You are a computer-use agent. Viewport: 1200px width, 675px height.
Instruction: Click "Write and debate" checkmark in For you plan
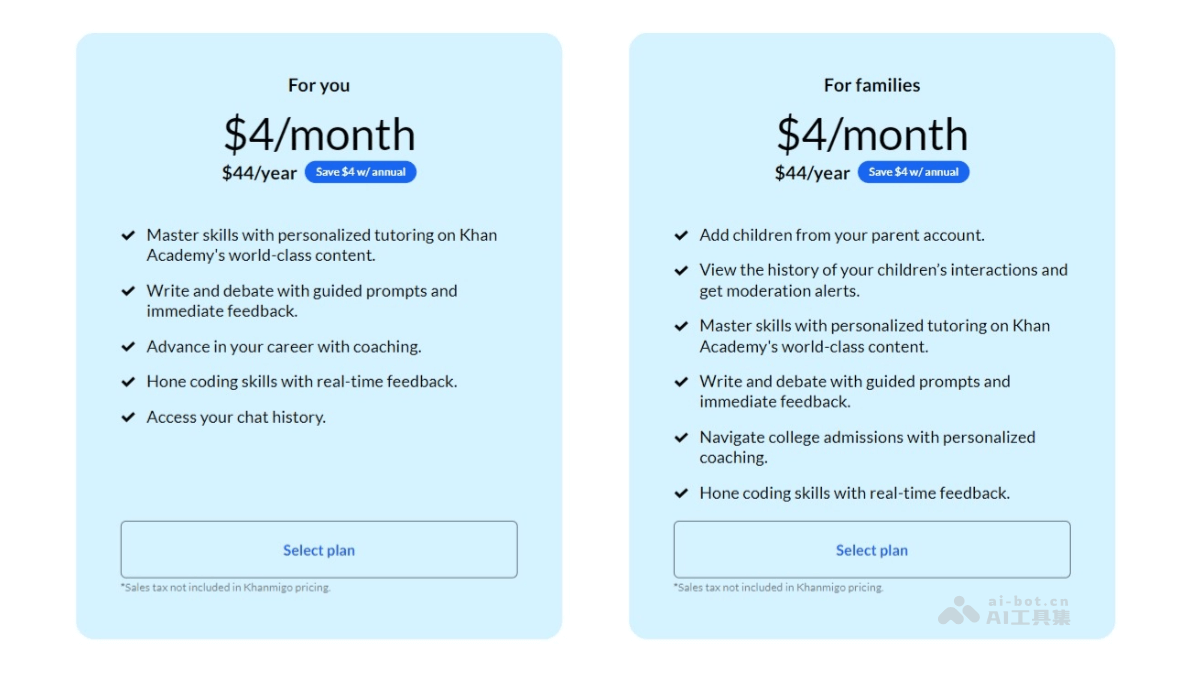128,291
